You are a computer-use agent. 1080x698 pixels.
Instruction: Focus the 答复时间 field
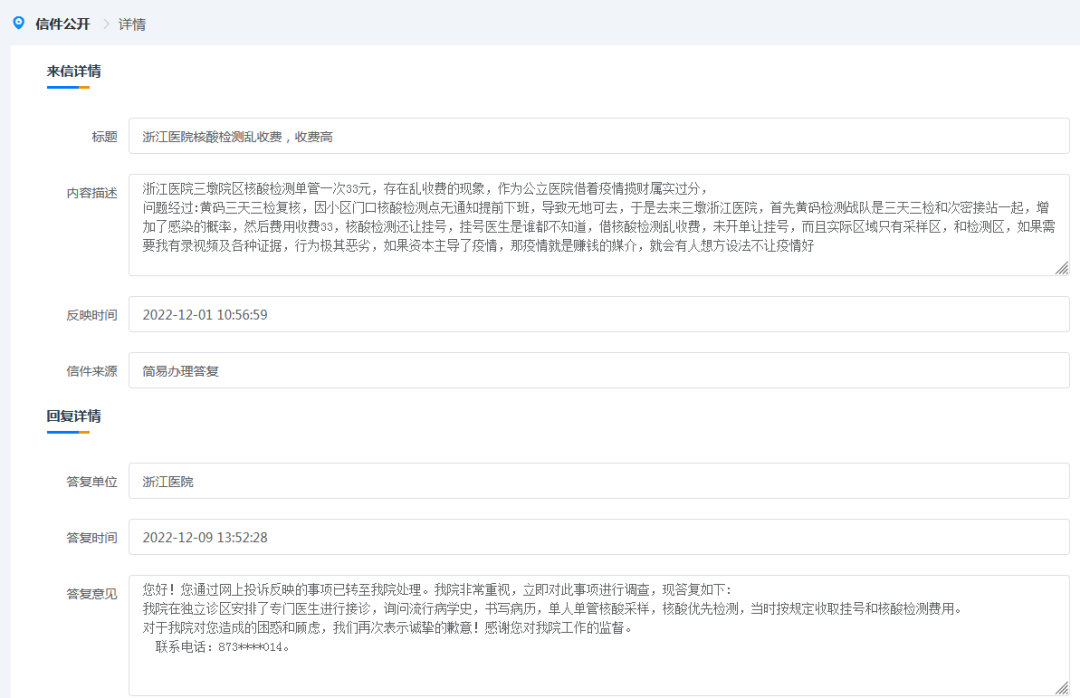click(x=599, y=537)
